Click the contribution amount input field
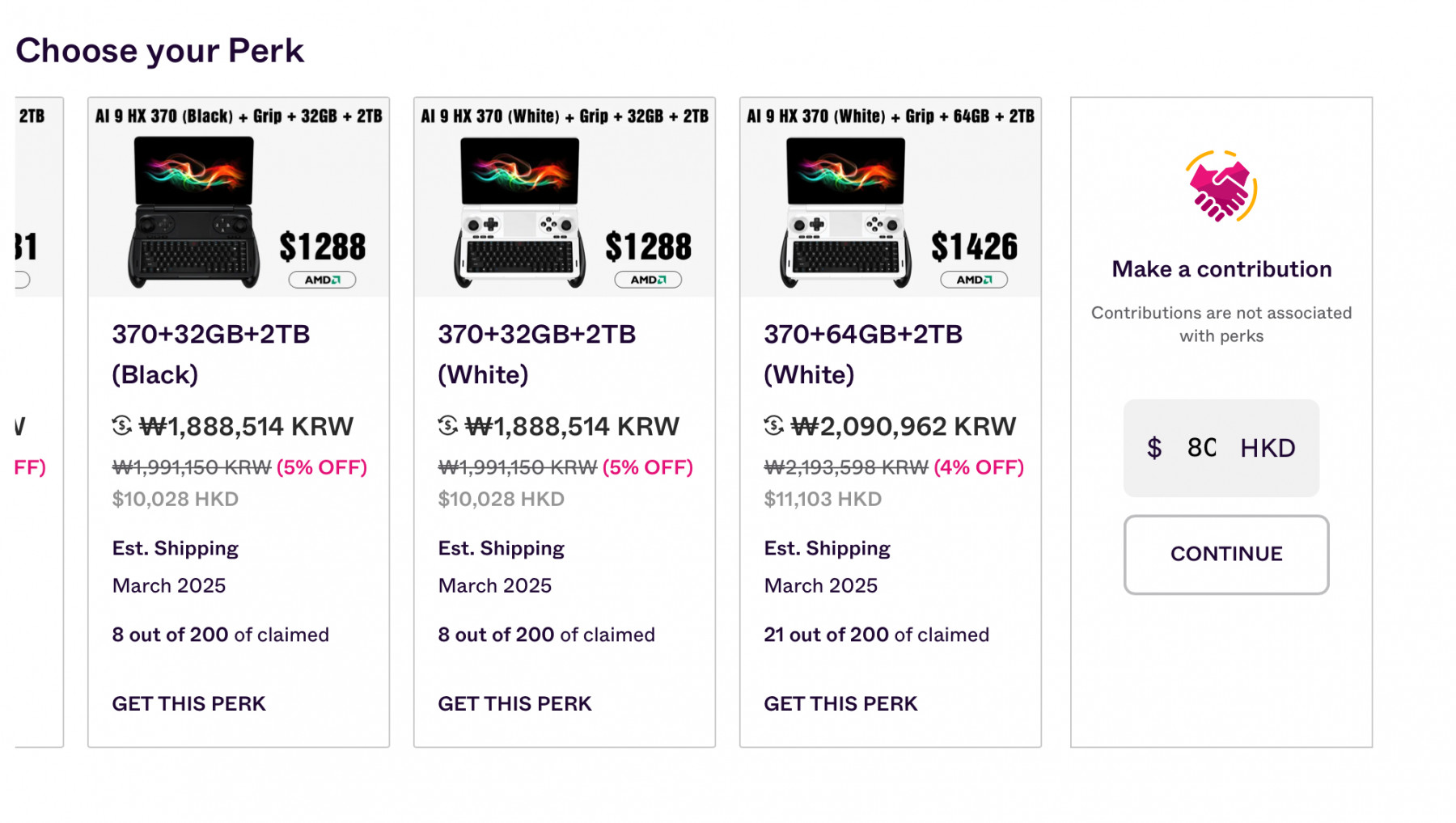1456x823 pixels. click(x=1202, y=448)
